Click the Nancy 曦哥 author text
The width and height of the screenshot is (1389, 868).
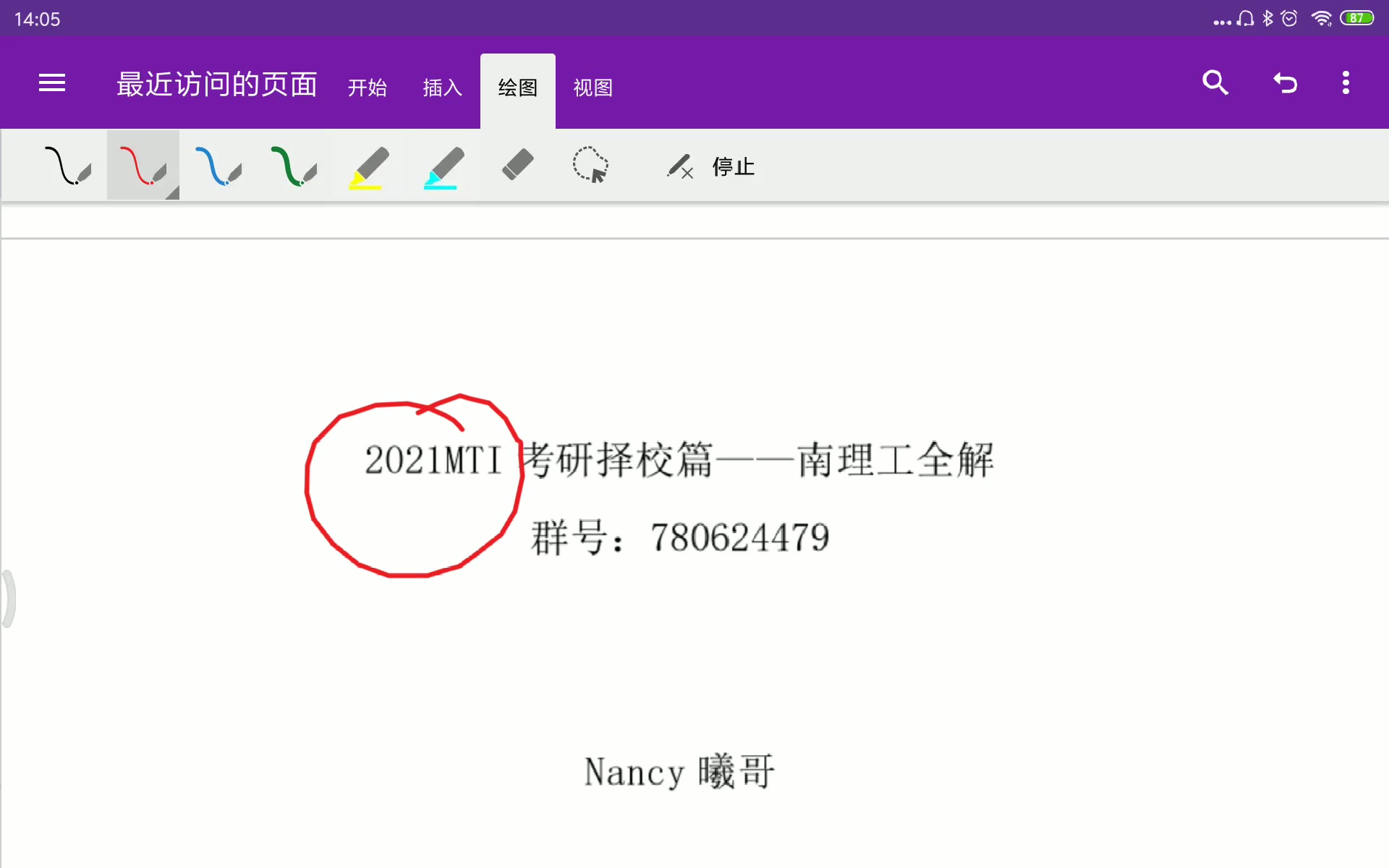(x=679, y=771)
